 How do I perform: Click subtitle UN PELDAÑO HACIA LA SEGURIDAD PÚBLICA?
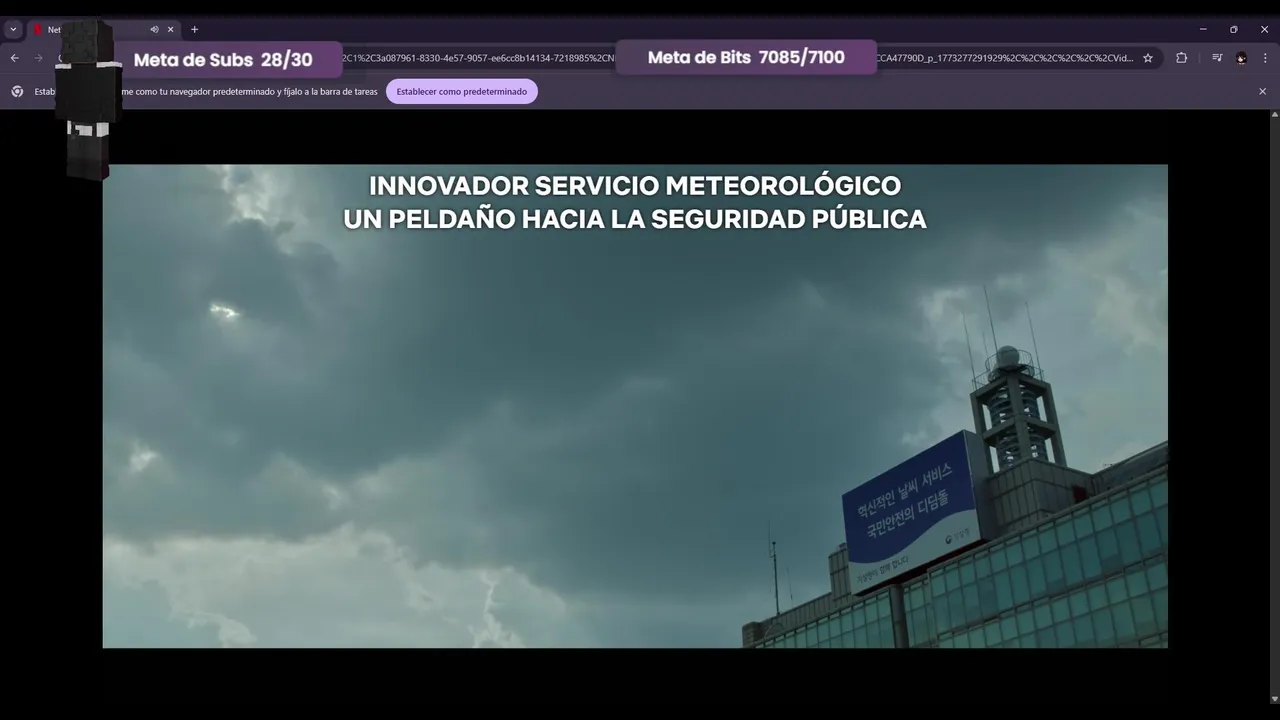tap(635, 219)
